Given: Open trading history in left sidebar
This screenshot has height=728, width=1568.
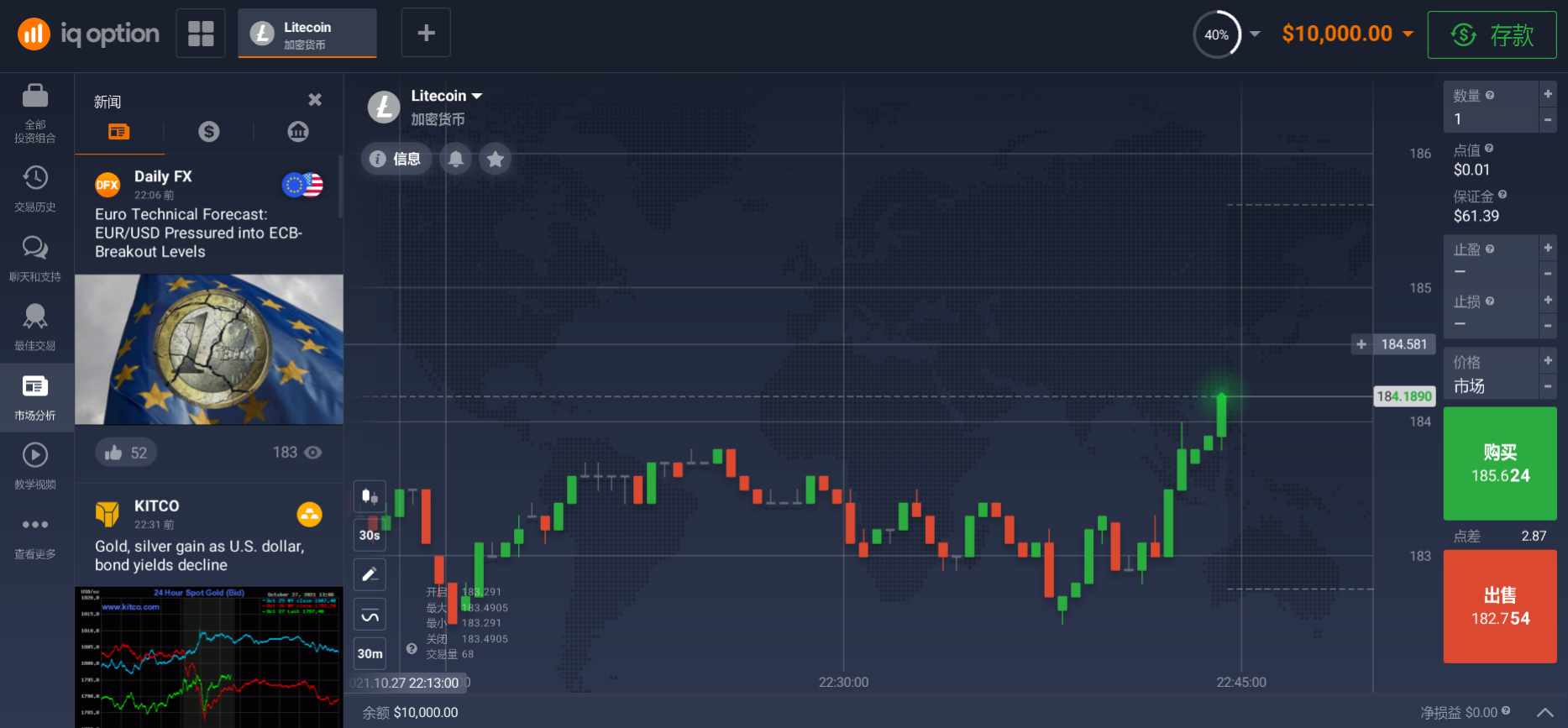Looking at the screenshot, I should [35, 188].
